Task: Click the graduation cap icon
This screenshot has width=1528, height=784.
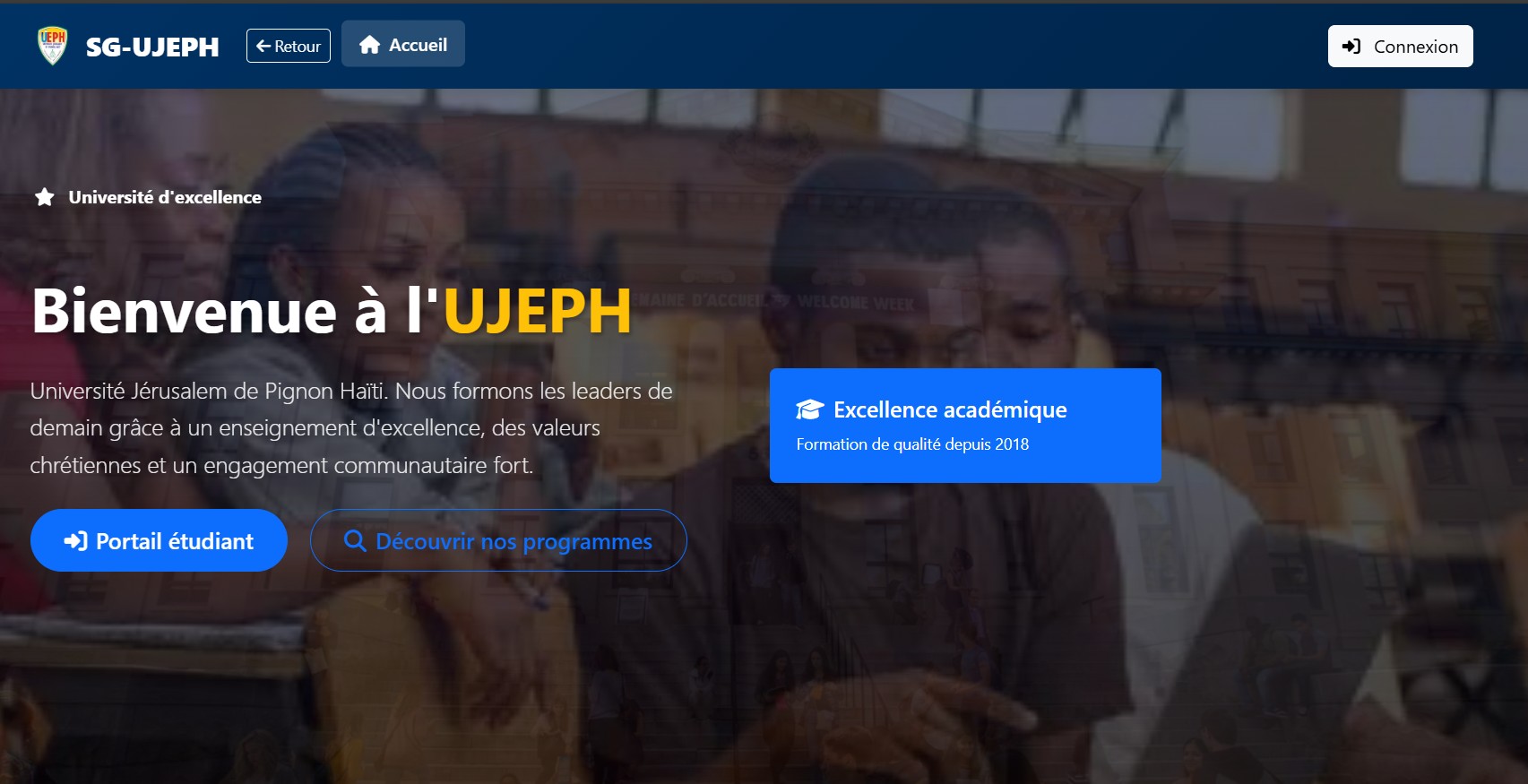Action: click(x=809, y=410)
